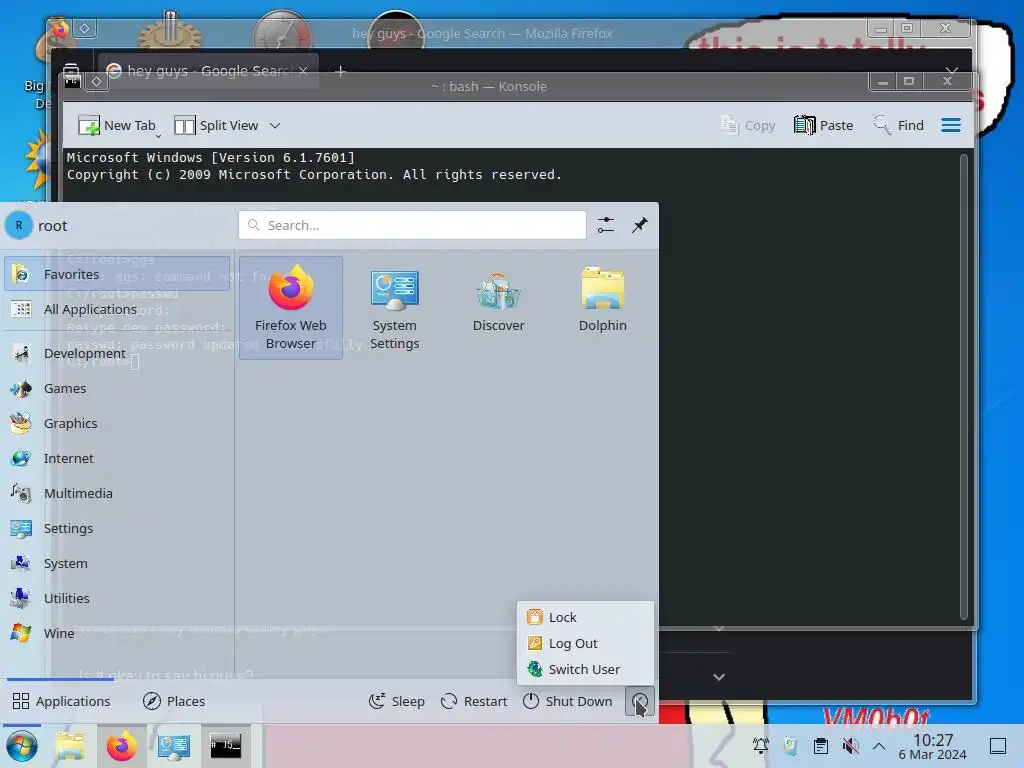This screenshot has height=768, width=1024.
Task: Open Multimedia category
Action: pos(117,493)
